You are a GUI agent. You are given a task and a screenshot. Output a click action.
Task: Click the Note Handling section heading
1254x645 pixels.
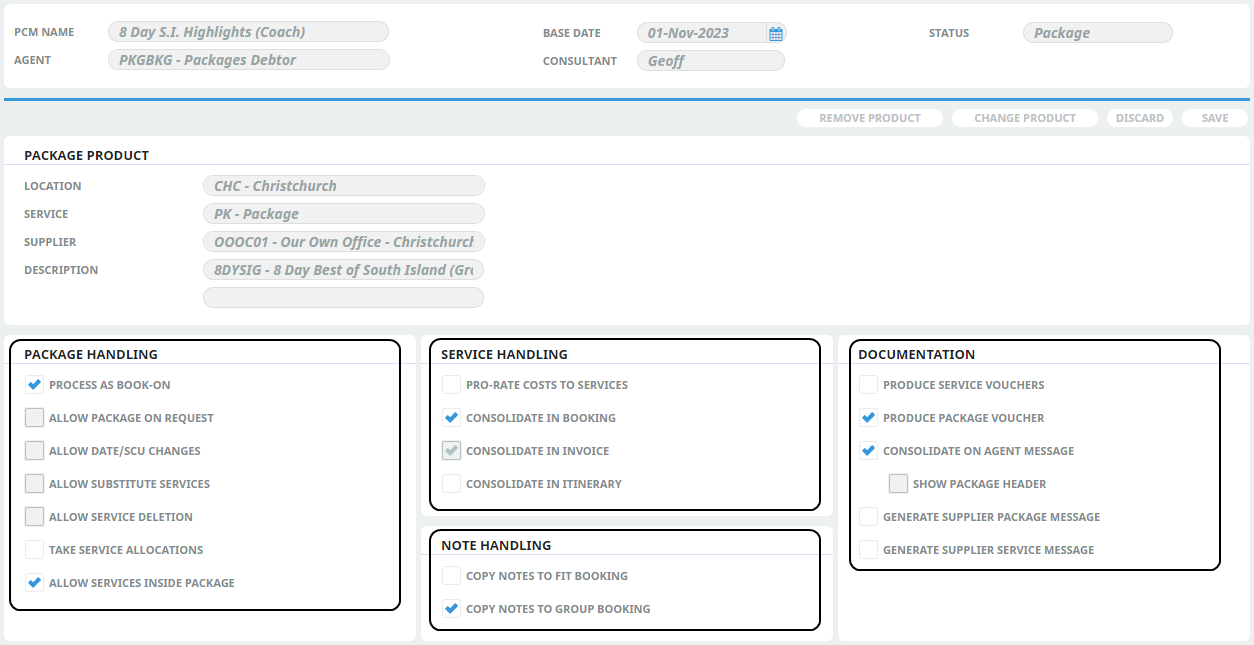(496, 545)
